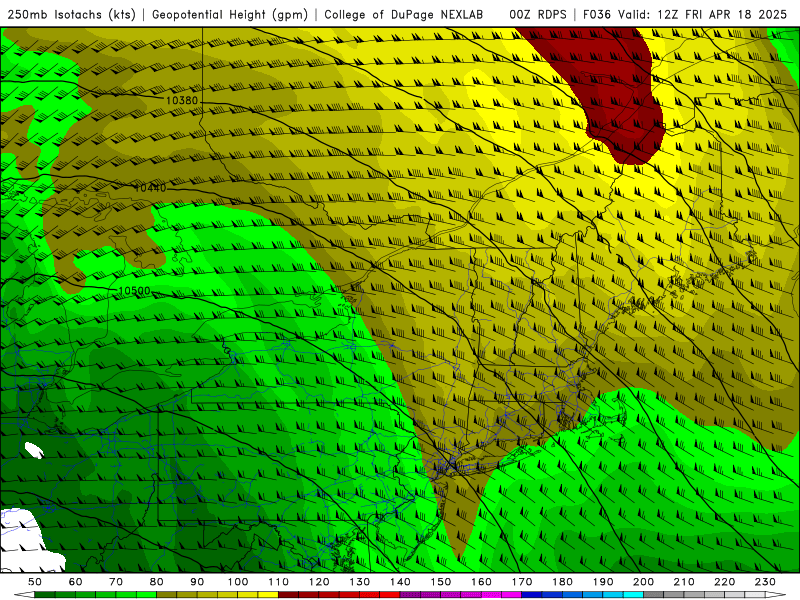800x600 pixels.
Task: Click the 130 value on the color scale
Action: tap(360, 582)
